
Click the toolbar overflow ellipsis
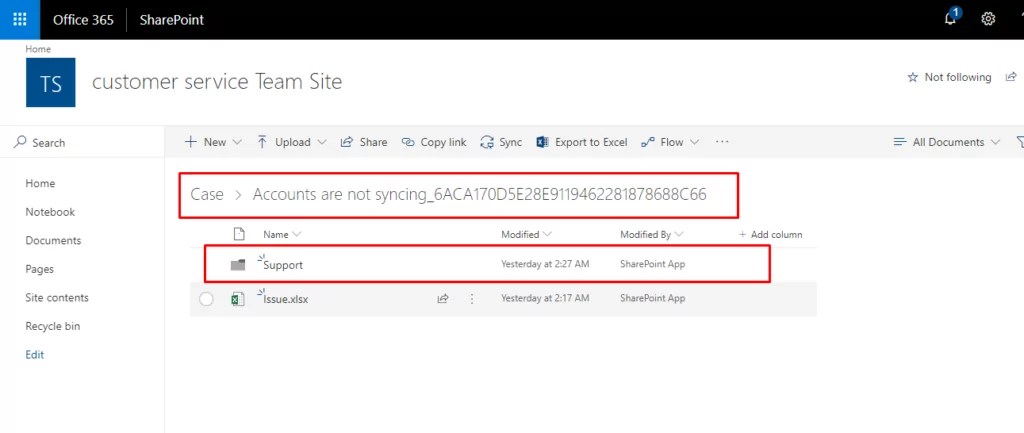[x=722, y=142]
